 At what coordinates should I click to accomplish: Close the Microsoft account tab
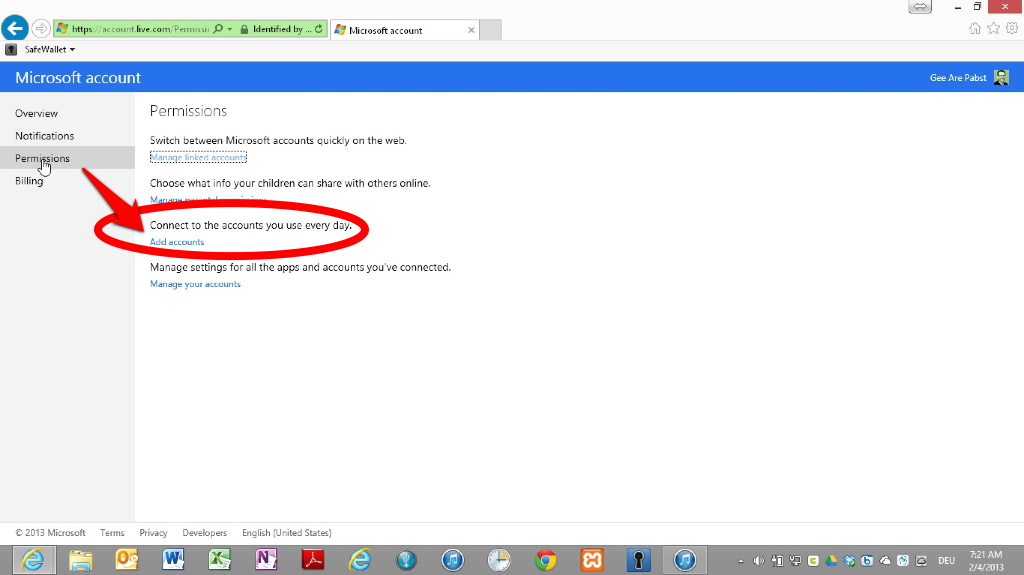coord(472,30)
